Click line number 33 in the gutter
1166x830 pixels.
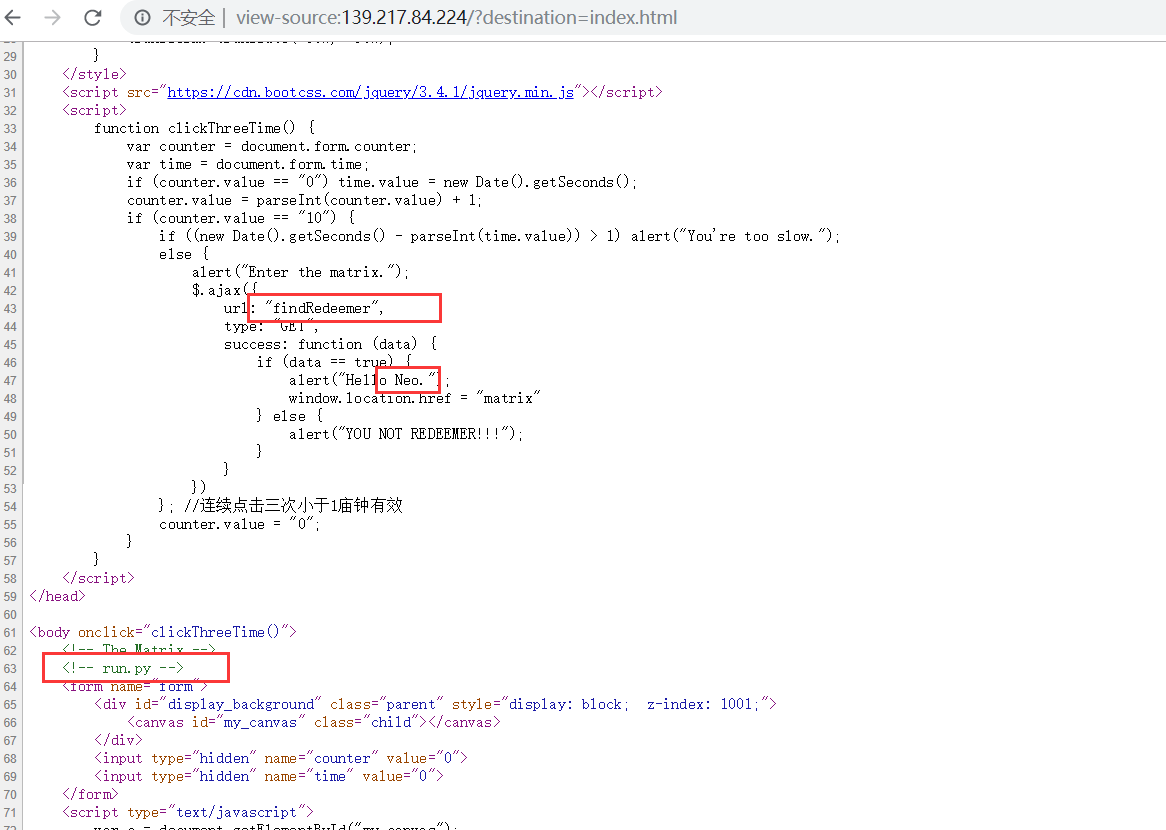point(10,128)
